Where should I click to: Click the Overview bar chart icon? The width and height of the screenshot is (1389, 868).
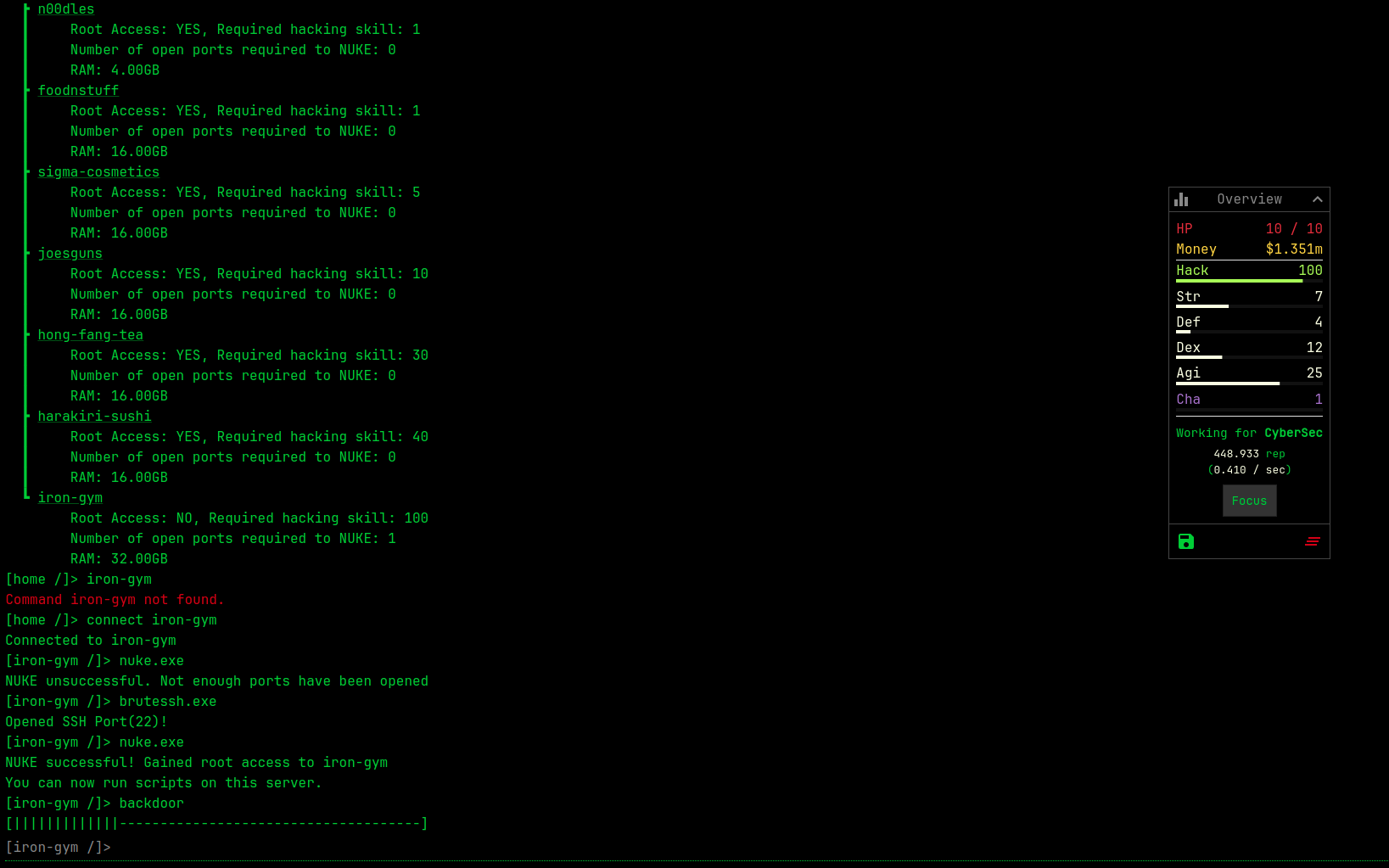1181,199
